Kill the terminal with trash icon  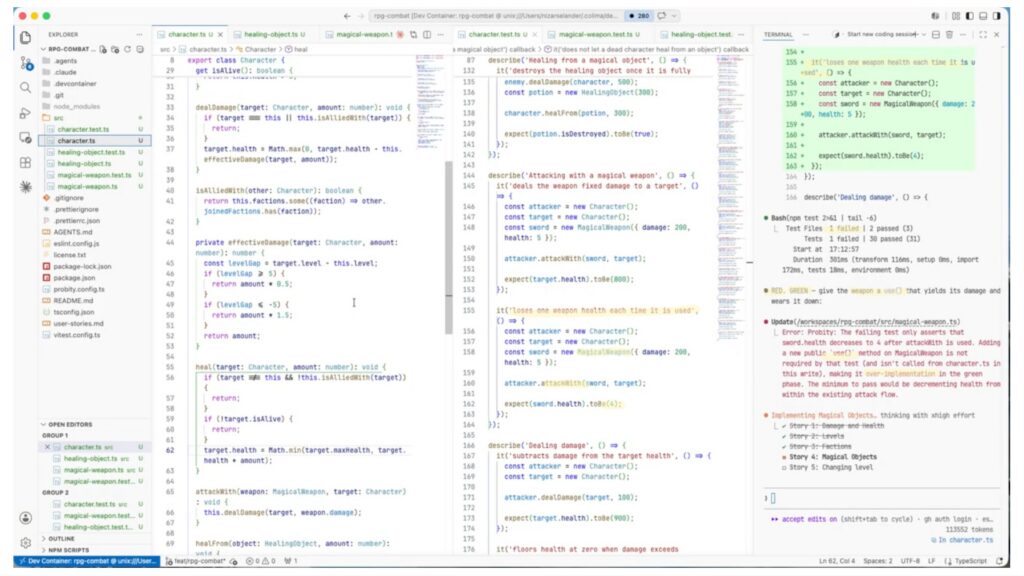(950, 34)
